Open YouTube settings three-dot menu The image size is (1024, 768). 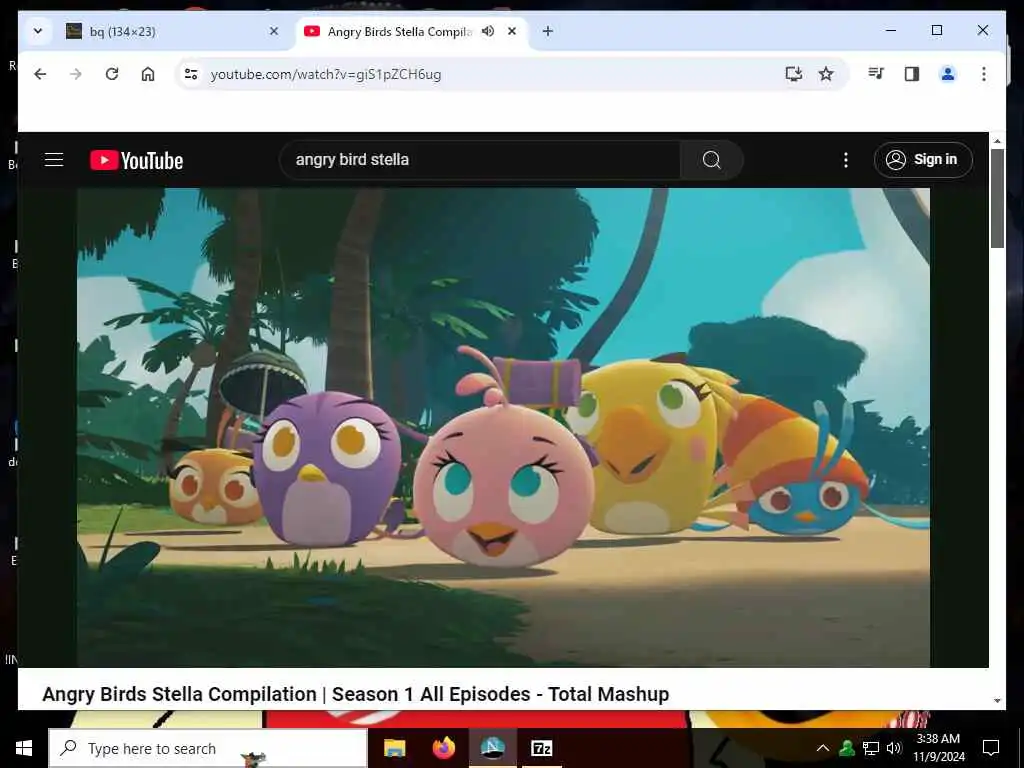coord(846,160)
